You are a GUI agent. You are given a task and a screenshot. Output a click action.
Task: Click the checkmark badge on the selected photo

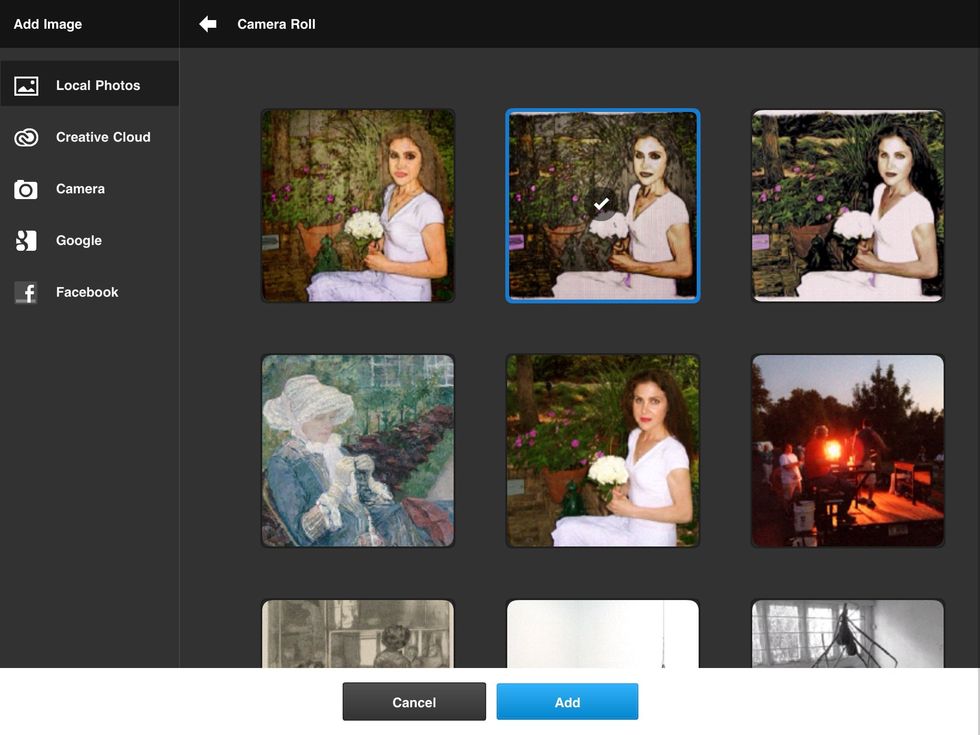click(x=601, y=204)
